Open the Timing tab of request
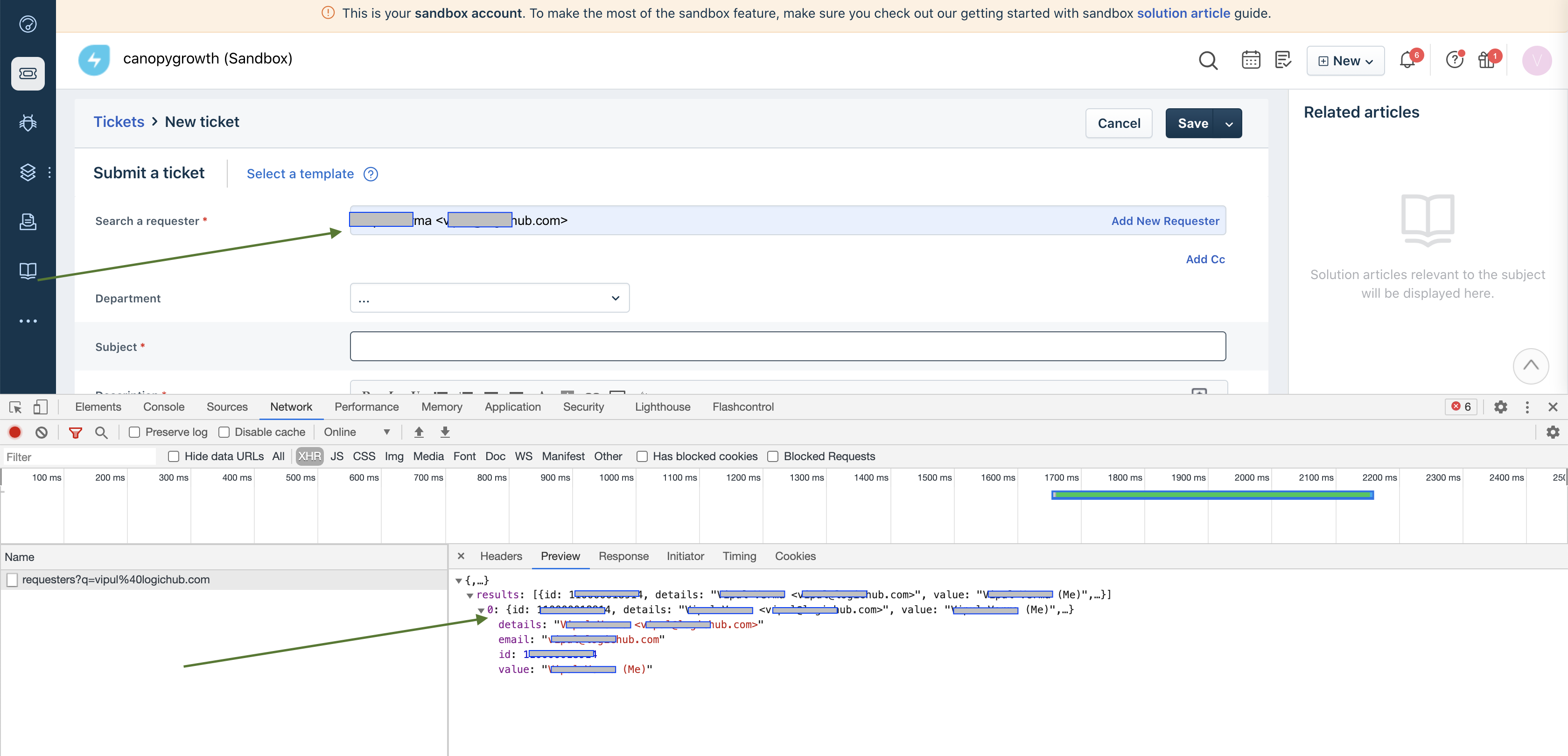1568x756 pixels. [739, 556]
